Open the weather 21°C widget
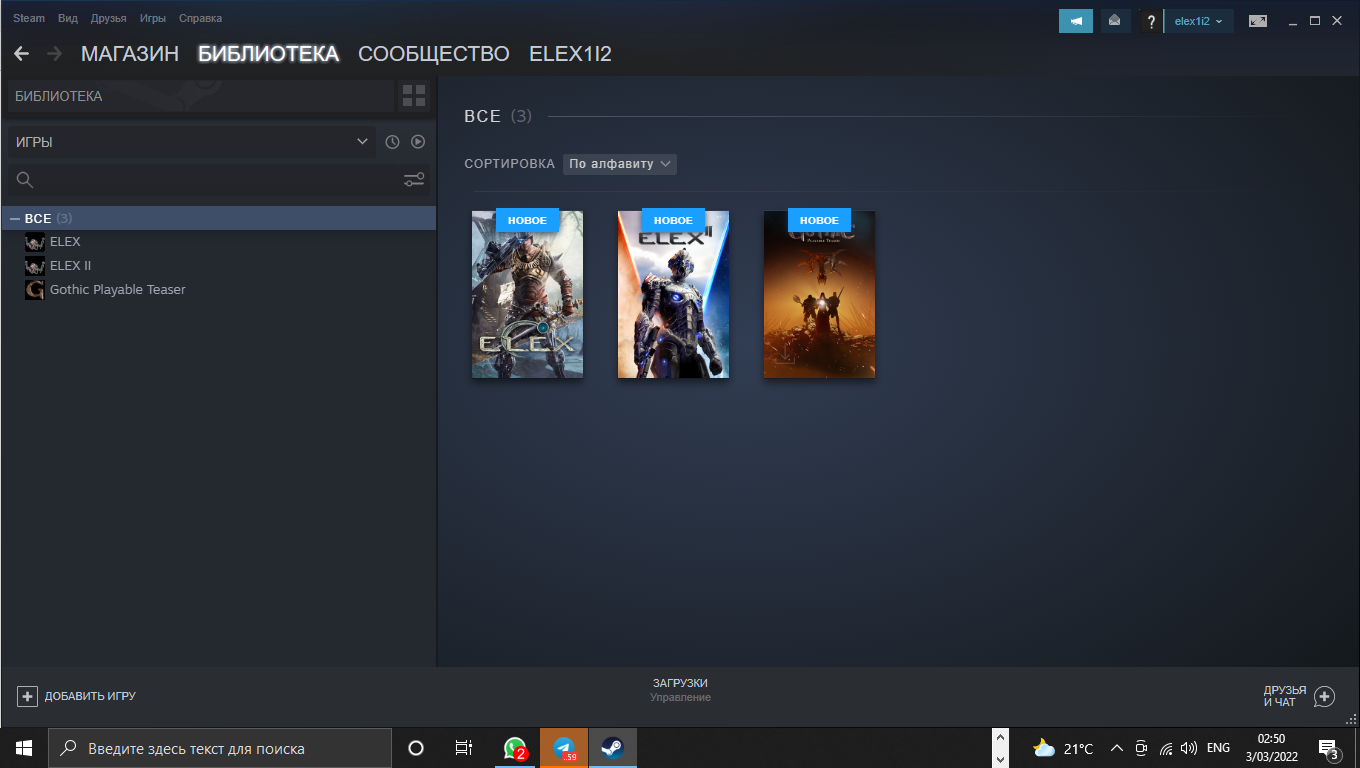The width and height of the screenshot is (1360, 768). tap(1064, 748)
